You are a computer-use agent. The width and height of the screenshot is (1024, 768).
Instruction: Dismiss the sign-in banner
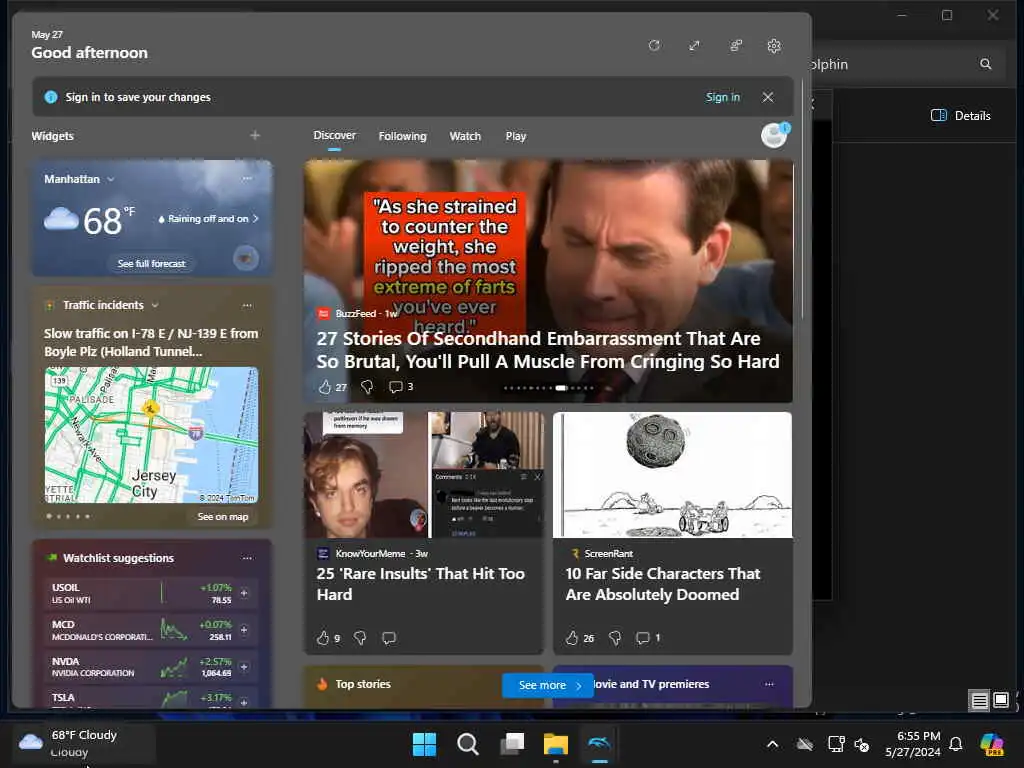click(x=768, y=97)
